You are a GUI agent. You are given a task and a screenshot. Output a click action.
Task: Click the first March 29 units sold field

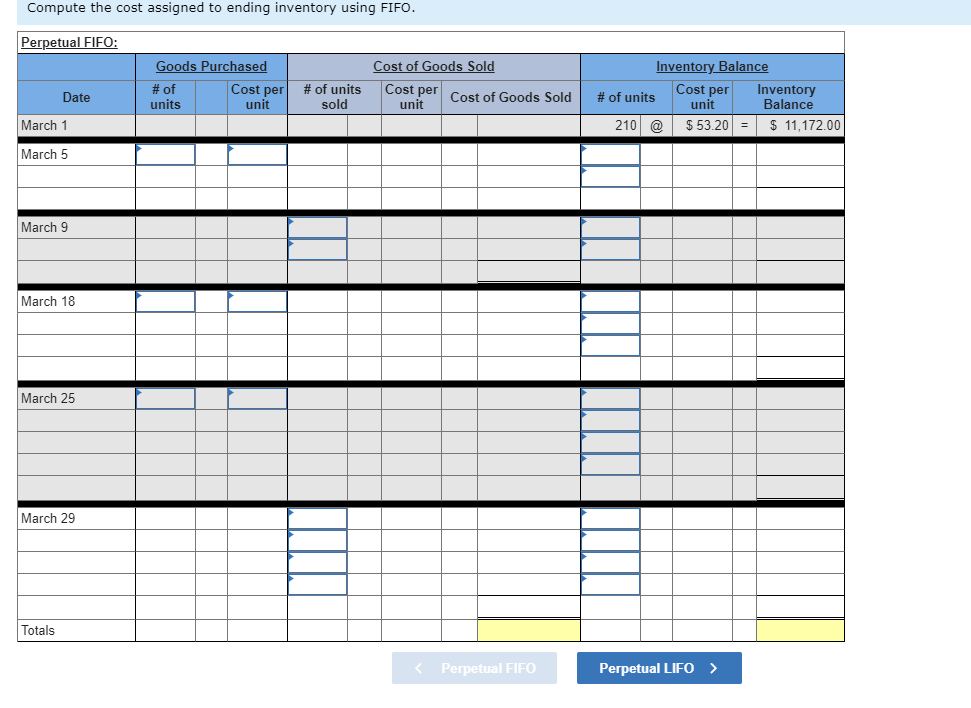(x=317, y=518)
